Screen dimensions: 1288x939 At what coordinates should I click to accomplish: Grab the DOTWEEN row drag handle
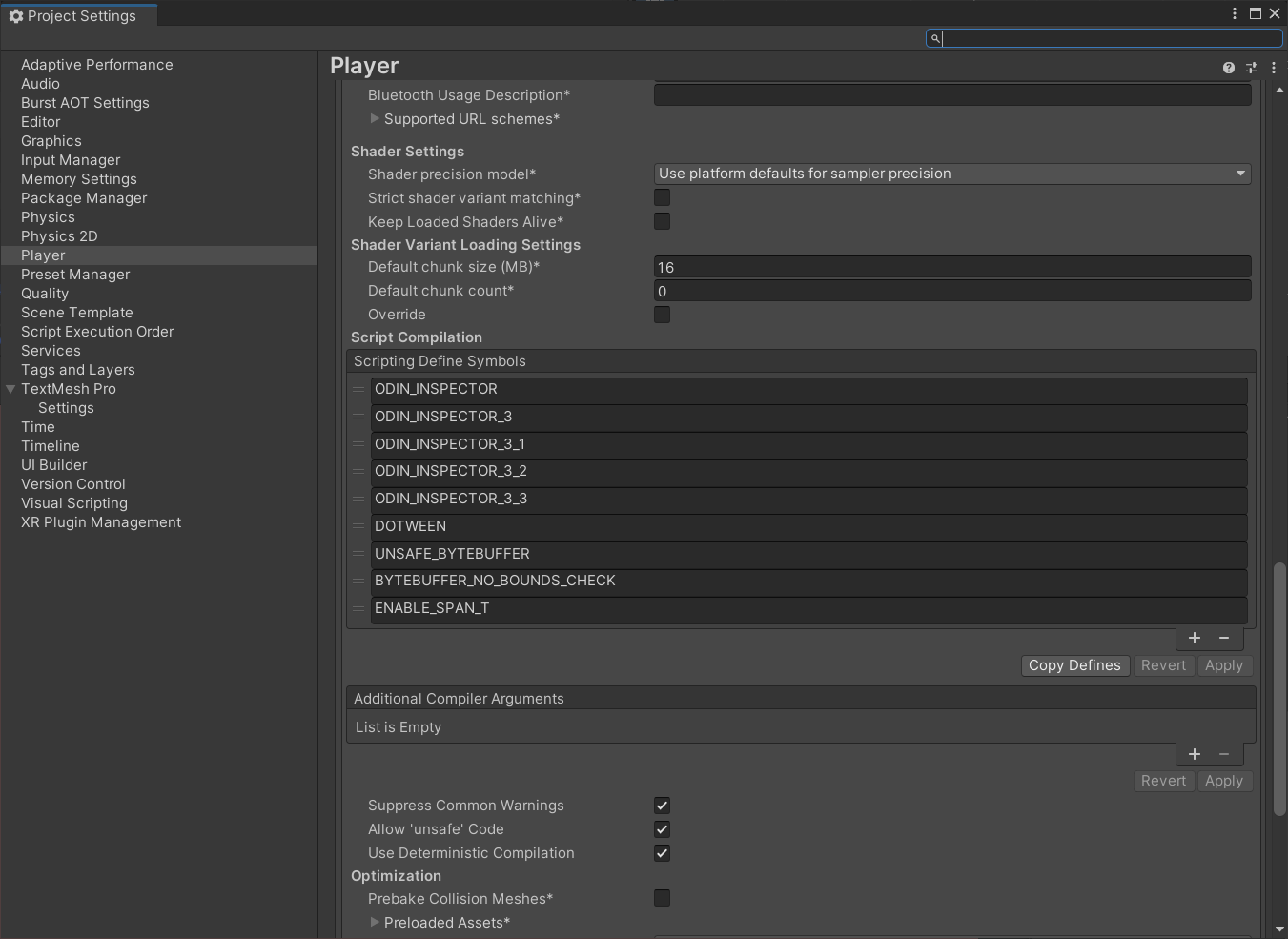coord(359,526)
